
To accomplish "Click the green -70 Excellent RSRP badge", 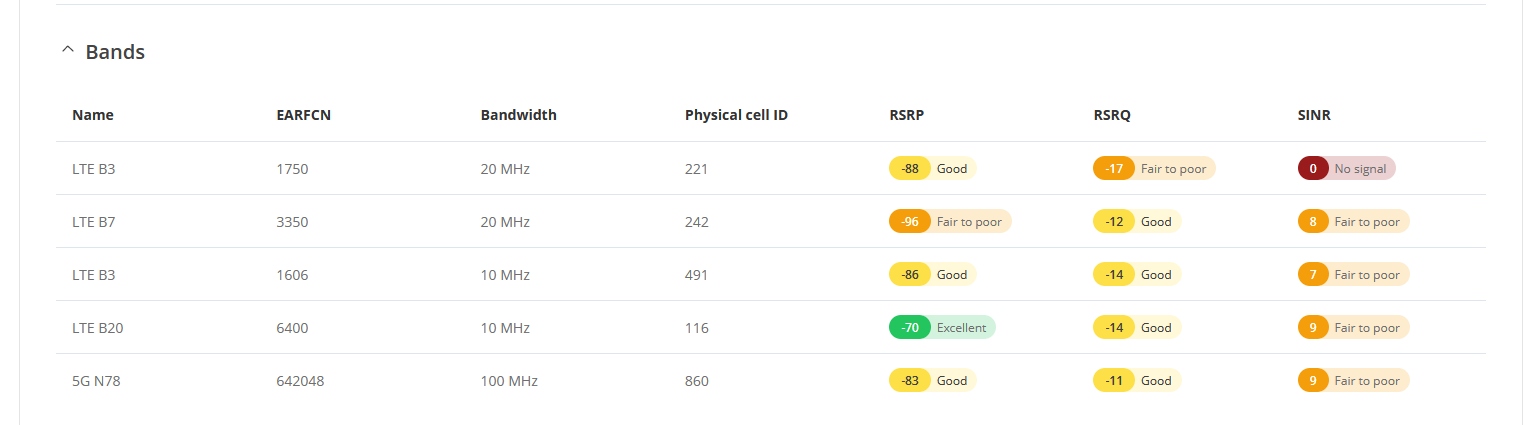I will [942, 327].
